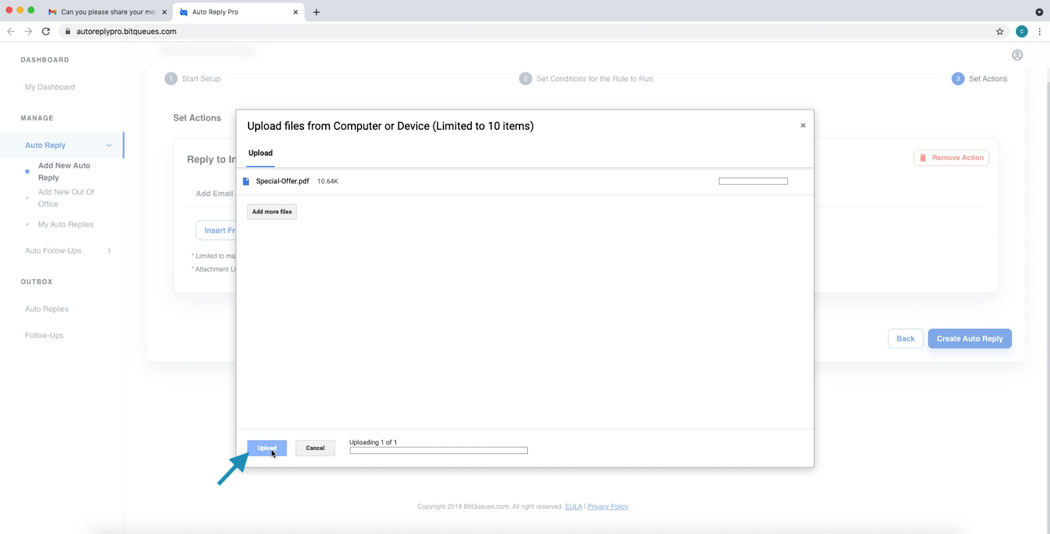Close the Gmail browser tab
This screenshot has height=534, width=1050.
164,12
